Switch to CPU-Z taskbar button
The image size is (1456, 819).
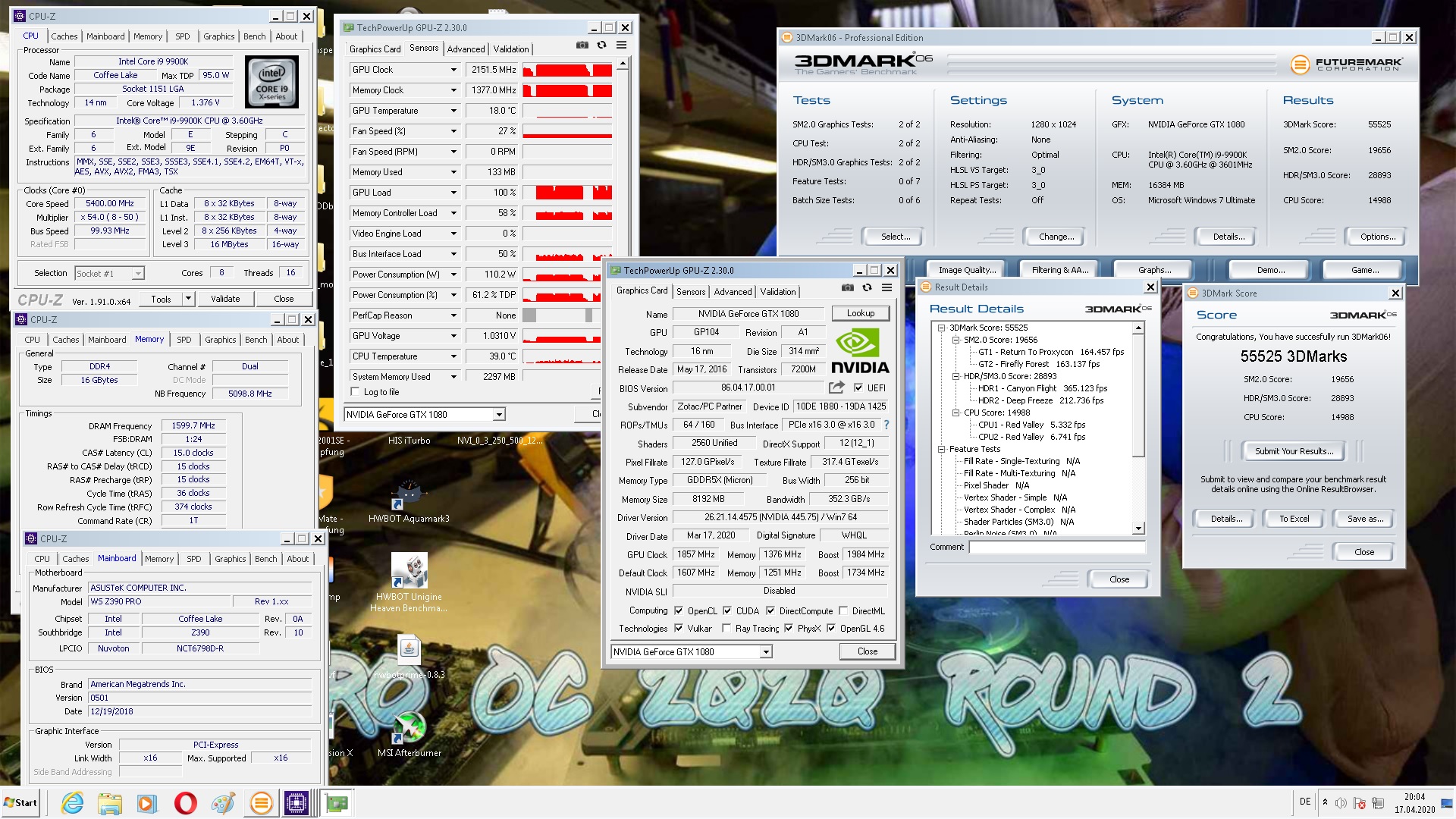296,803
